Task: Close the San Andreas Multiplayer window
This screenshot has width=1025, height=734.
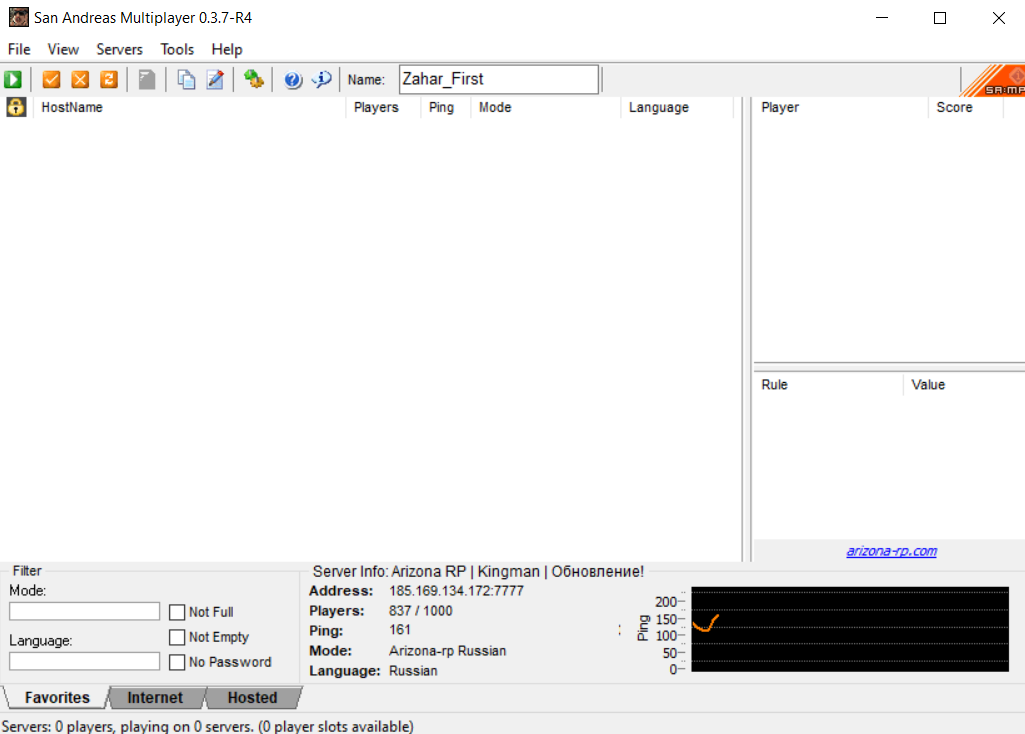Action: pyautogui.click(x=998, y=18)
